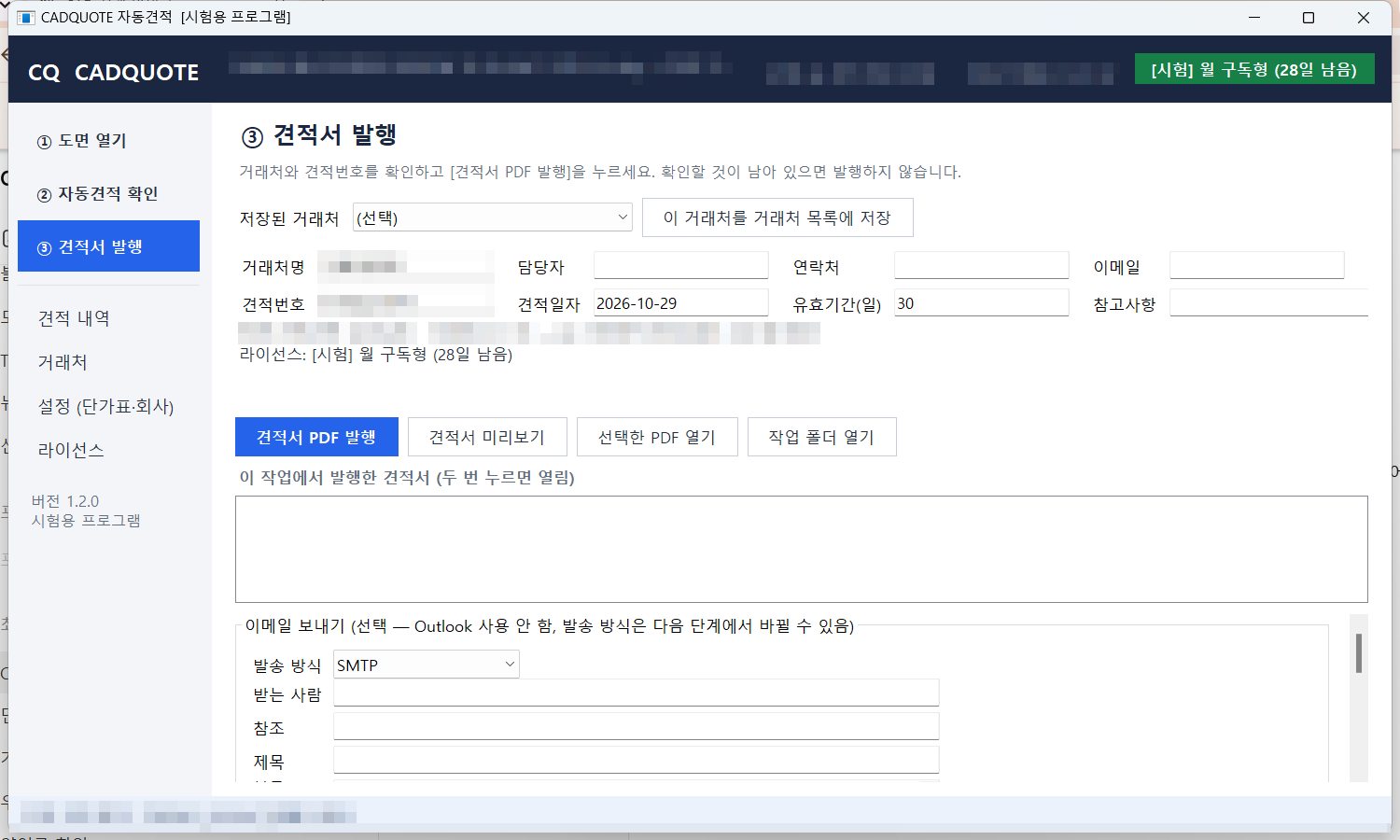Click the CQ CADQUOTE logo text
Screen dimensions: 1400x840
click(113, 72)
